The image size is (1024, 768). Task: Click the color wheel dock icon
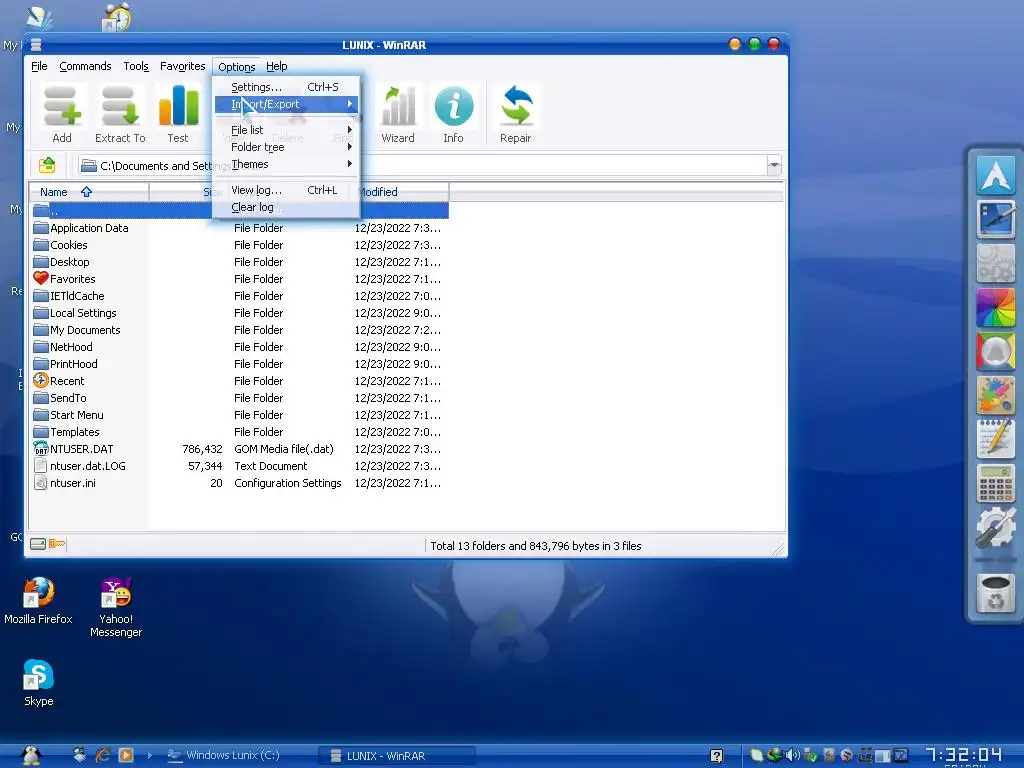(x=996, y=307)
